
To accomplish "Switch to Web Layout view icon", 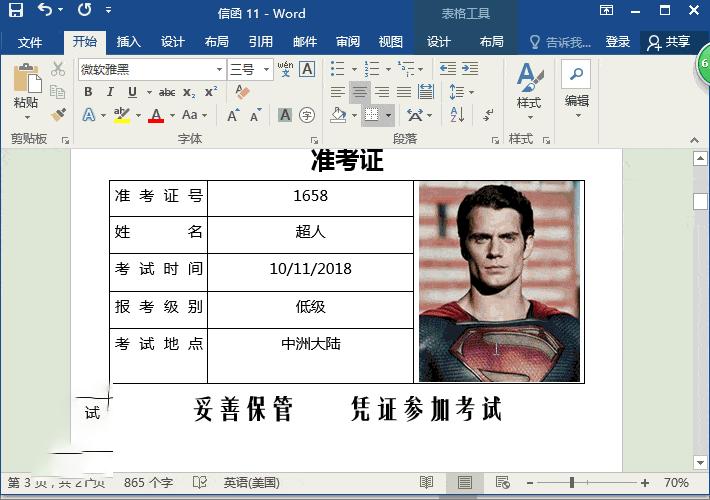I will pyautogui.click(x=502, y=482).
